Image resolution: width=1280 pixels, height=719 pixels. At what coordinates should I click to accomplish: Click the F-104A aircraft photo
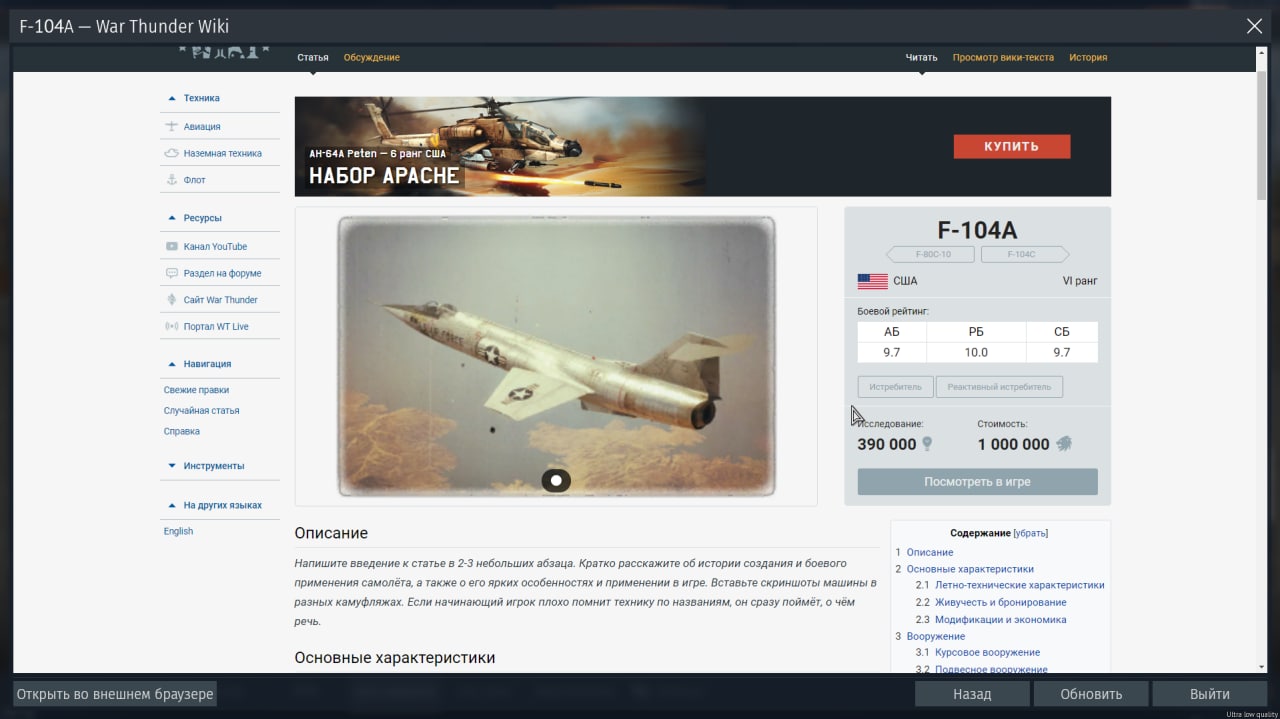(x=556, y=355)
